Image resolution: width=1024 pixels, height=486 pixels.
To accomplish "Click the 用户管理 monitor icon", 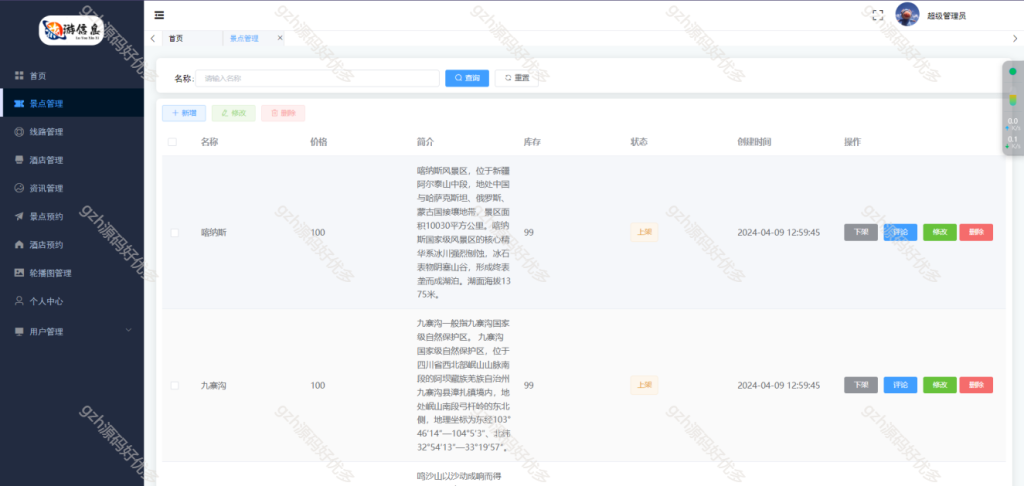I will 19,331.
